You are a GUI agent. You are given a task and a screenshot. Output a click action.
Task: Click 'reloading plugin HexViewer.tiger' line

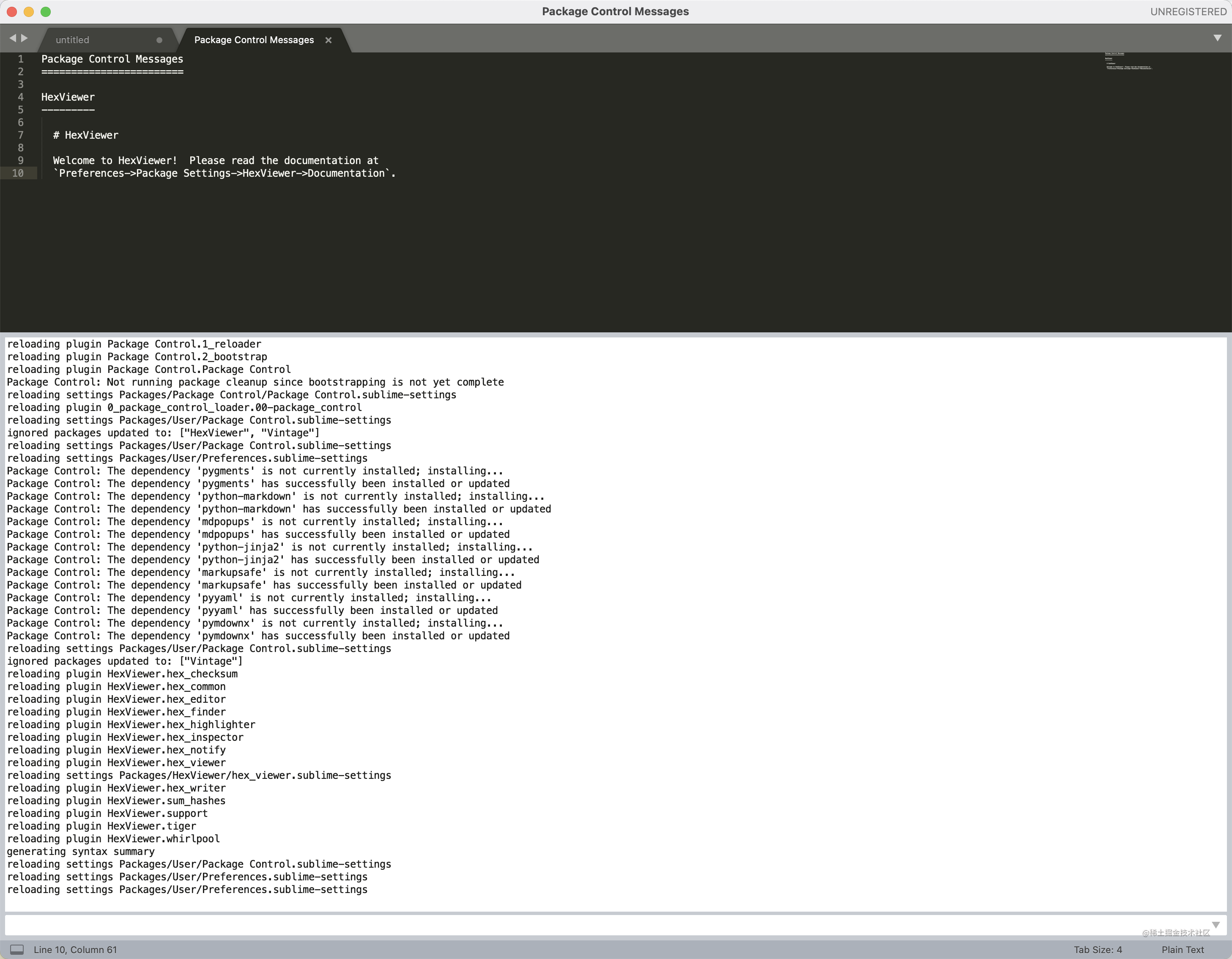coord(101,826)
